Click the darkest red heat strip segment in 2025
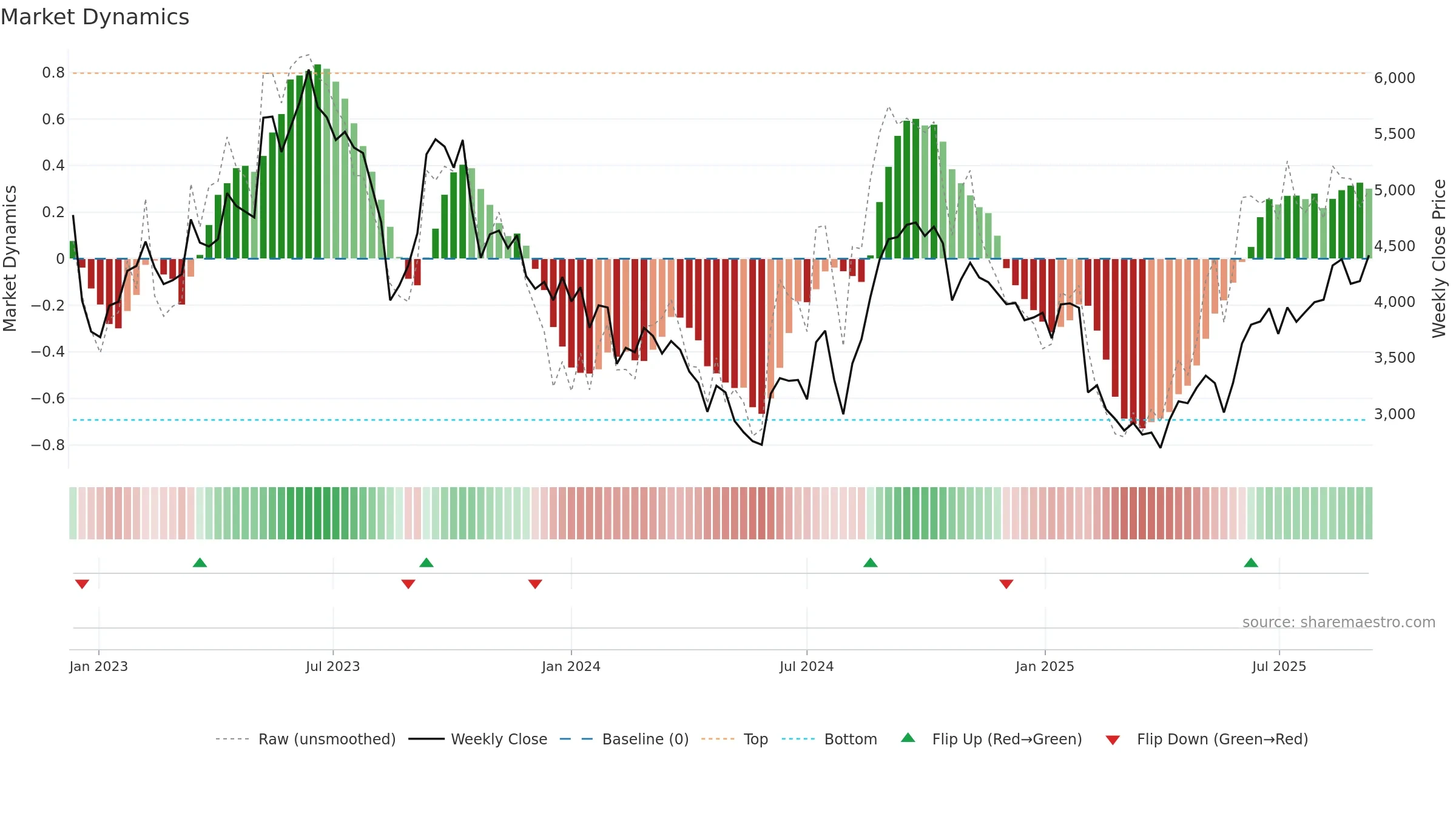The image size is (1456, 819). coord(1142,513)
